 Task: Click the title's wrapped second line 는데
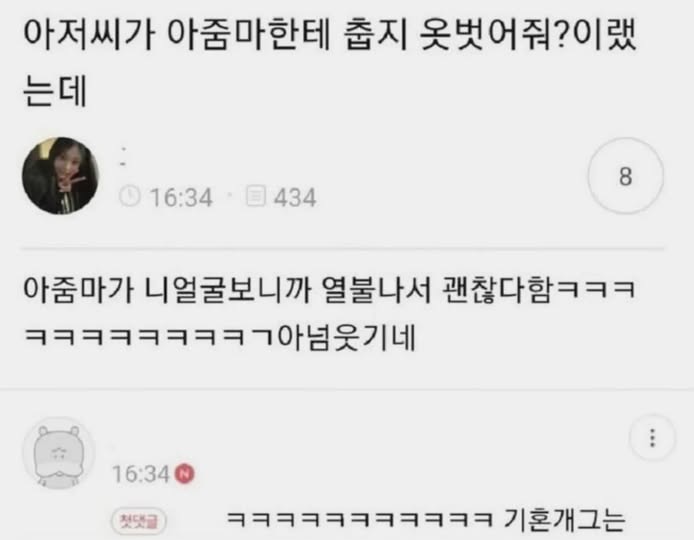pyautogui.click(x=54, y=91)
